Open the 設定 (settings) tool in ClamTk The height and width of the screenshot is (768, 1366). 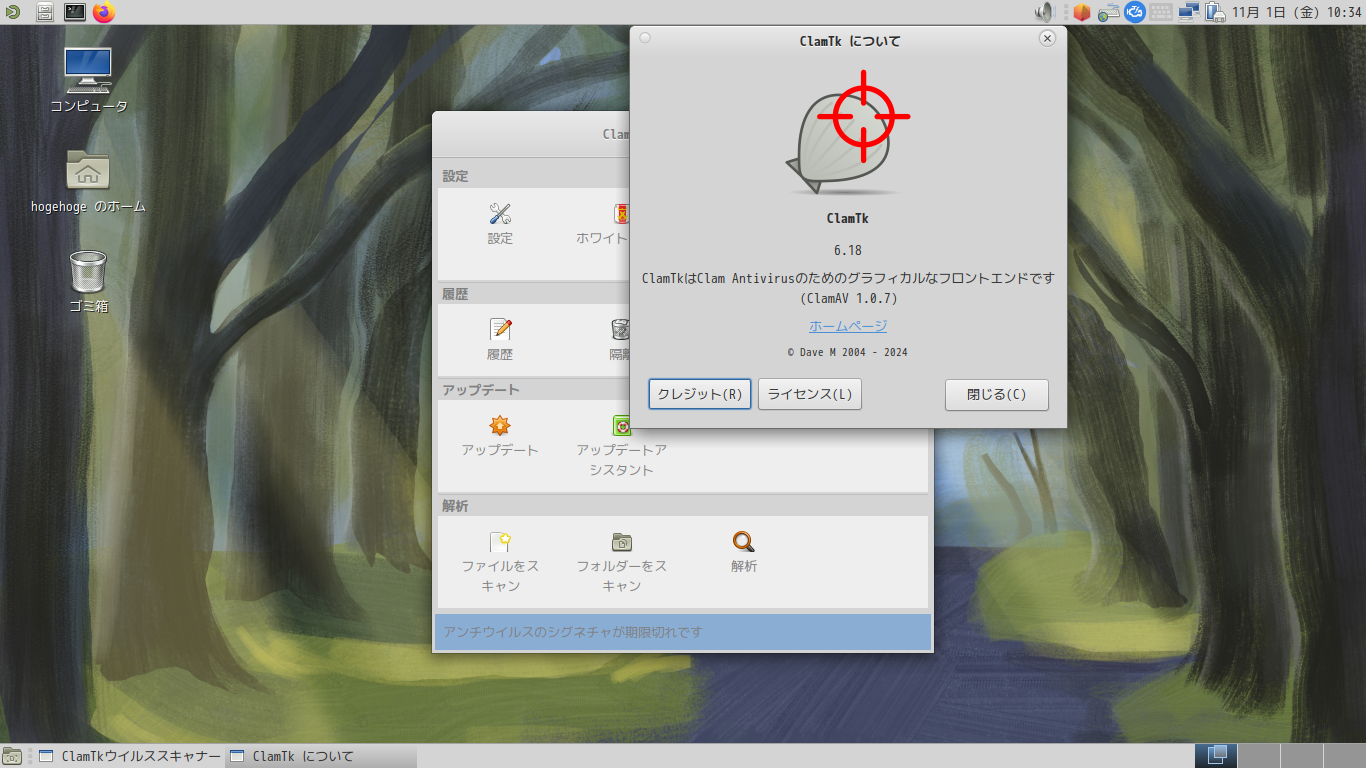[x=500, y=224]
